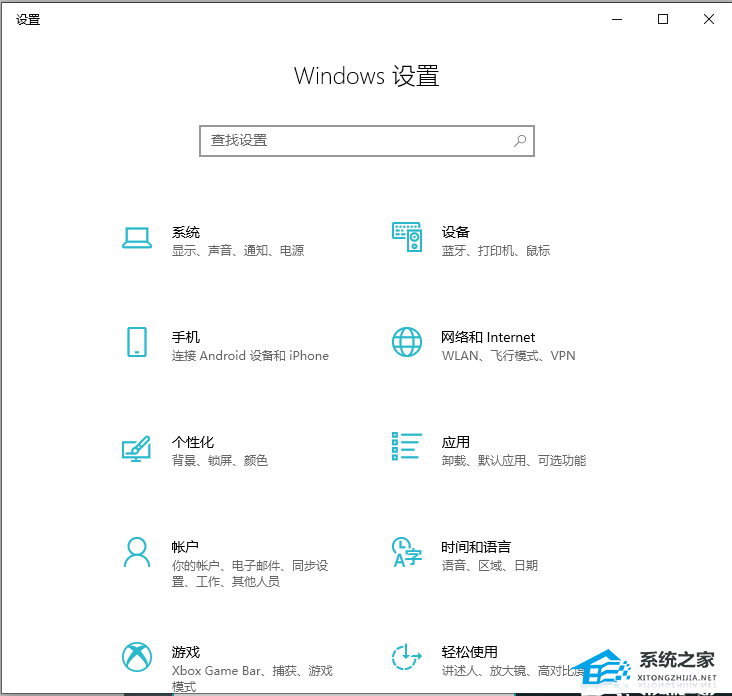Open the 个性化 paintbrush icon
This screenshot has height=696, width=732.
tap(136, 448)
